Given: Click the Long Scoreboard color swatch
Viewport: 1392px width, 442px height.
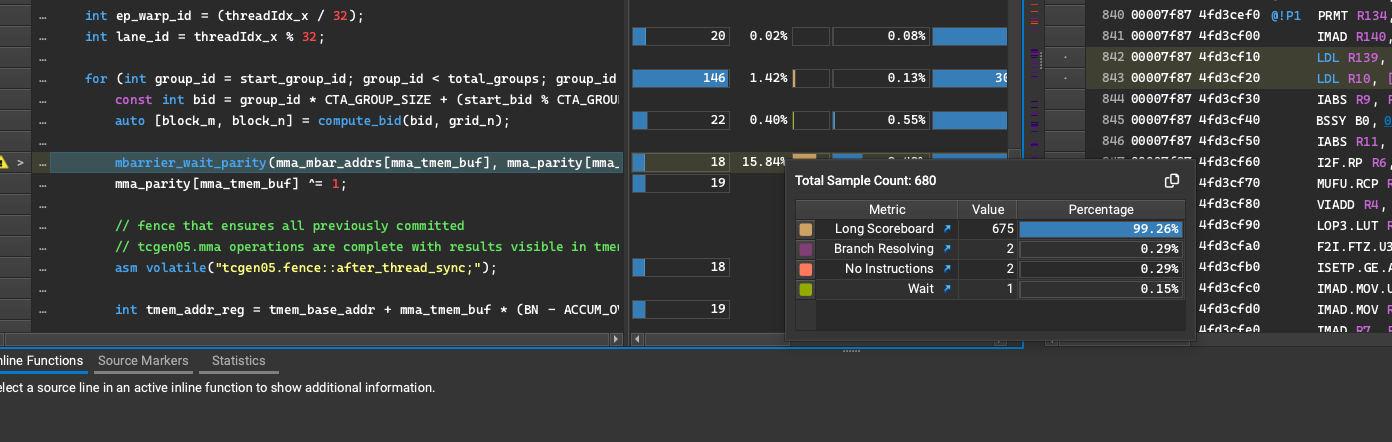Looking at the screenshot, I should 806,229.
